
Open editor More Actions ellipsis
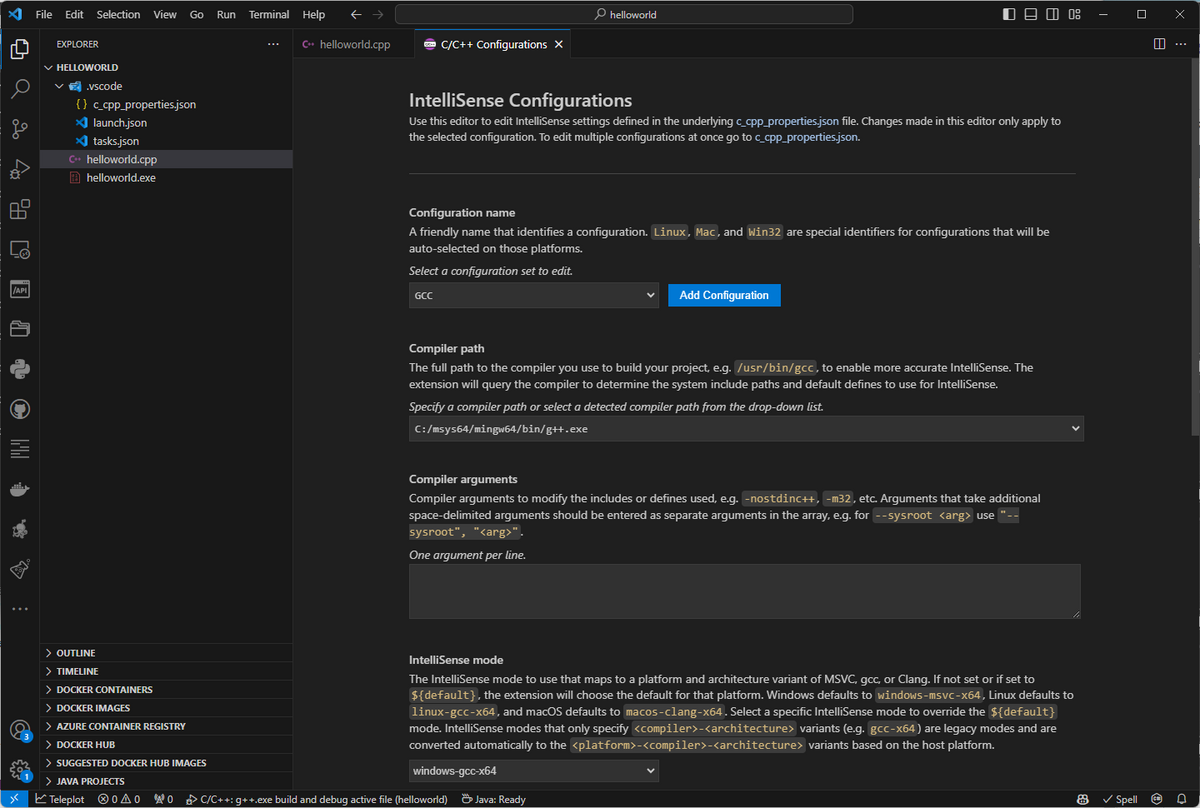click(x=1181, y=44)
